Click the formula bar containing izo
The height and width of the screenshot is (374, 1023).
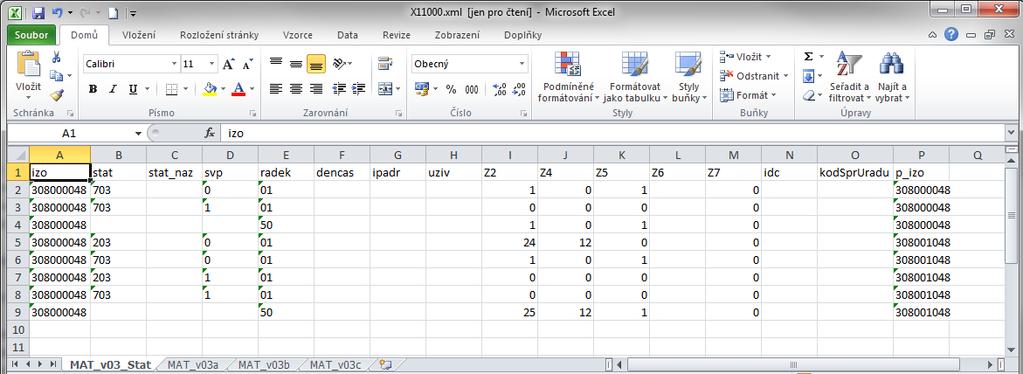(x=613, y=133)
